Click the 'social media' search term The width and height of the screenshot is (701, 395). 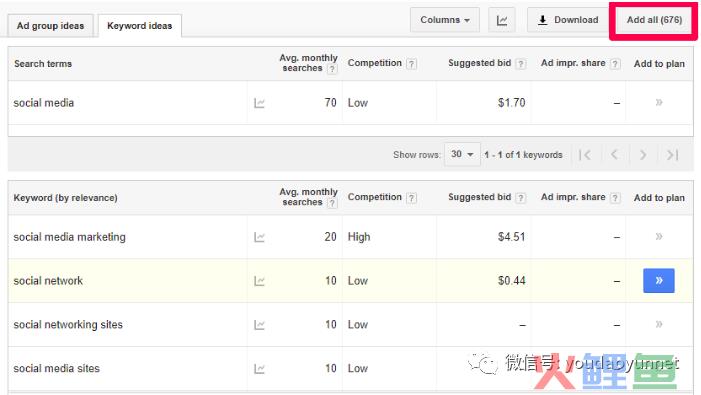(43, 103)
